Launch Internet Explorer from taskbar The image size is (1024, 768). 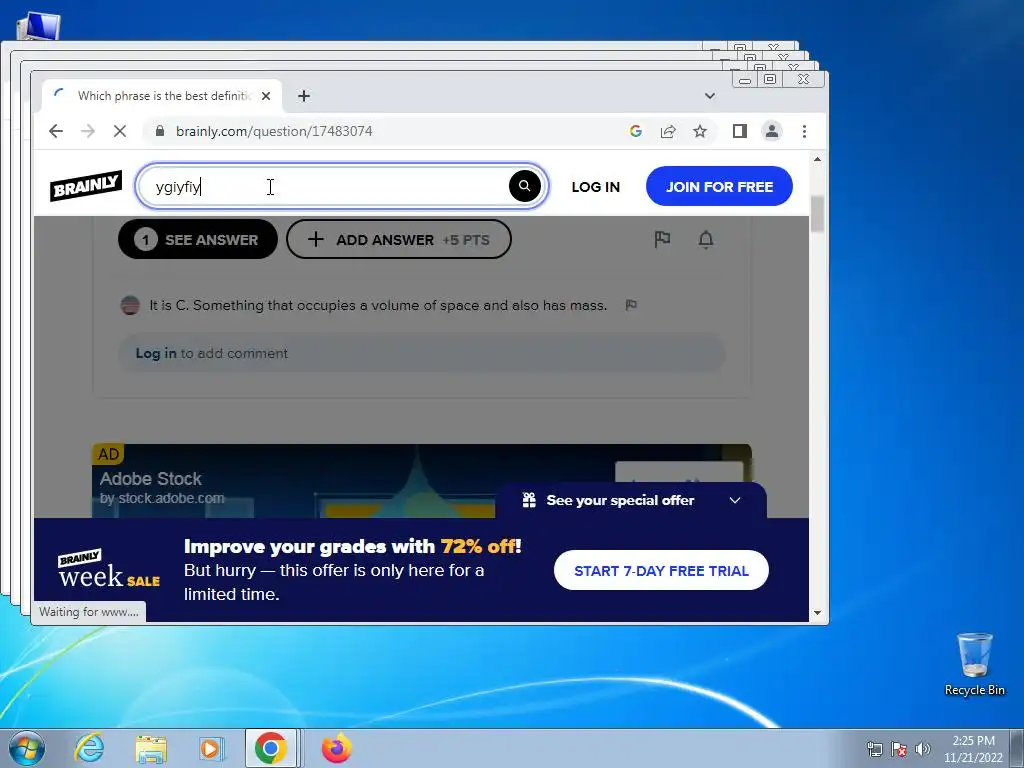pyautogui.click(x=89, y=748)
